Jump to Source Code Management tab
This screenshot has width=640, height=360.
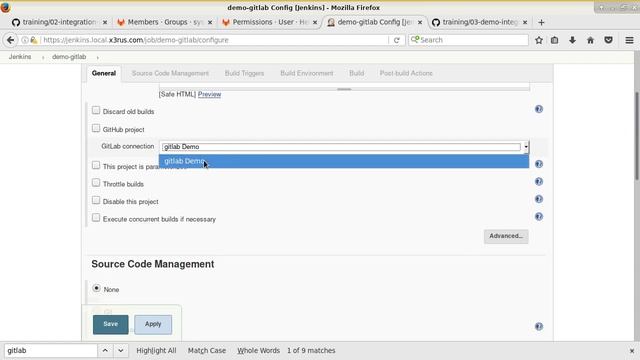point(170,73)
